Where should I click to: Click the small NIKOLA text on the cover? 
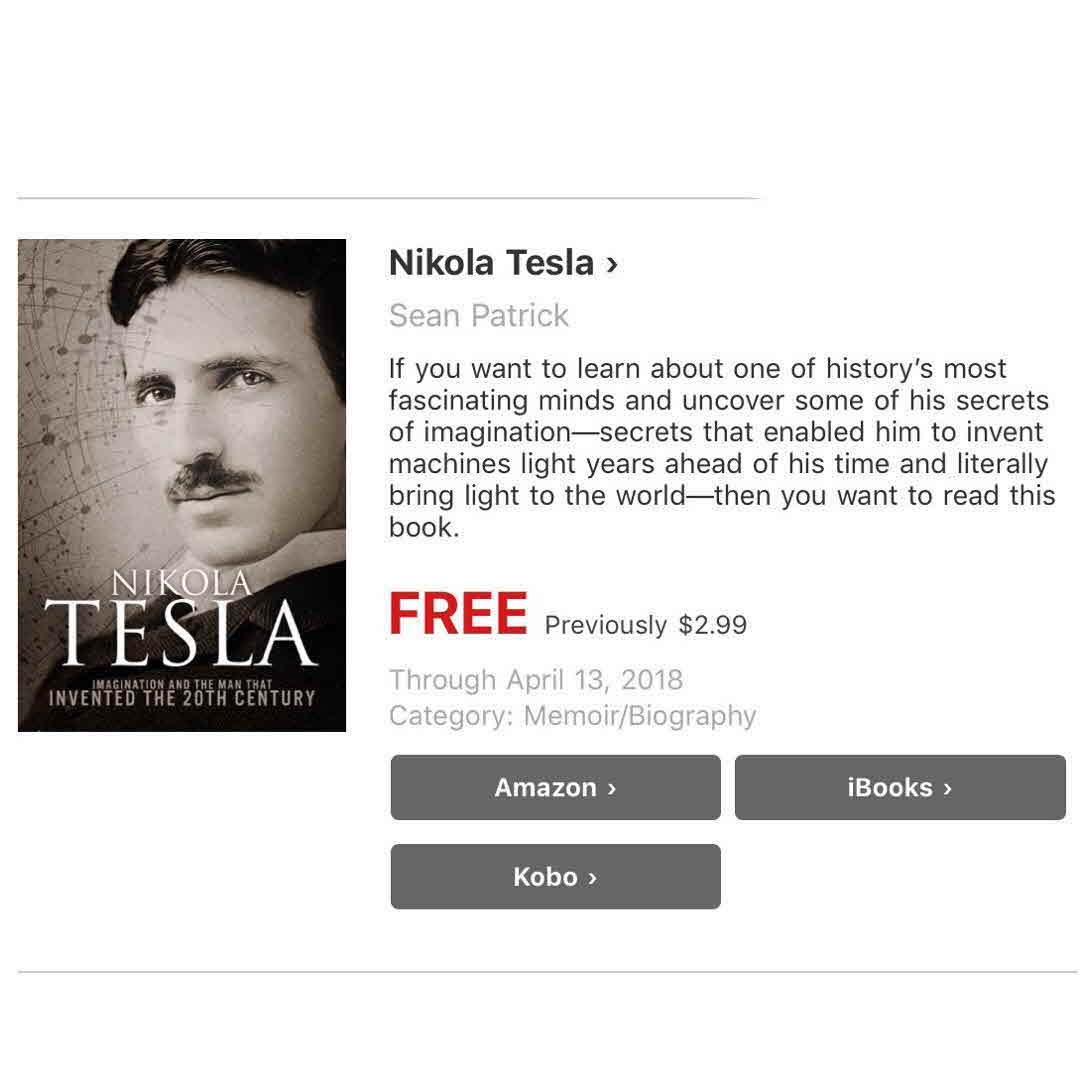(x=180, y=583)
